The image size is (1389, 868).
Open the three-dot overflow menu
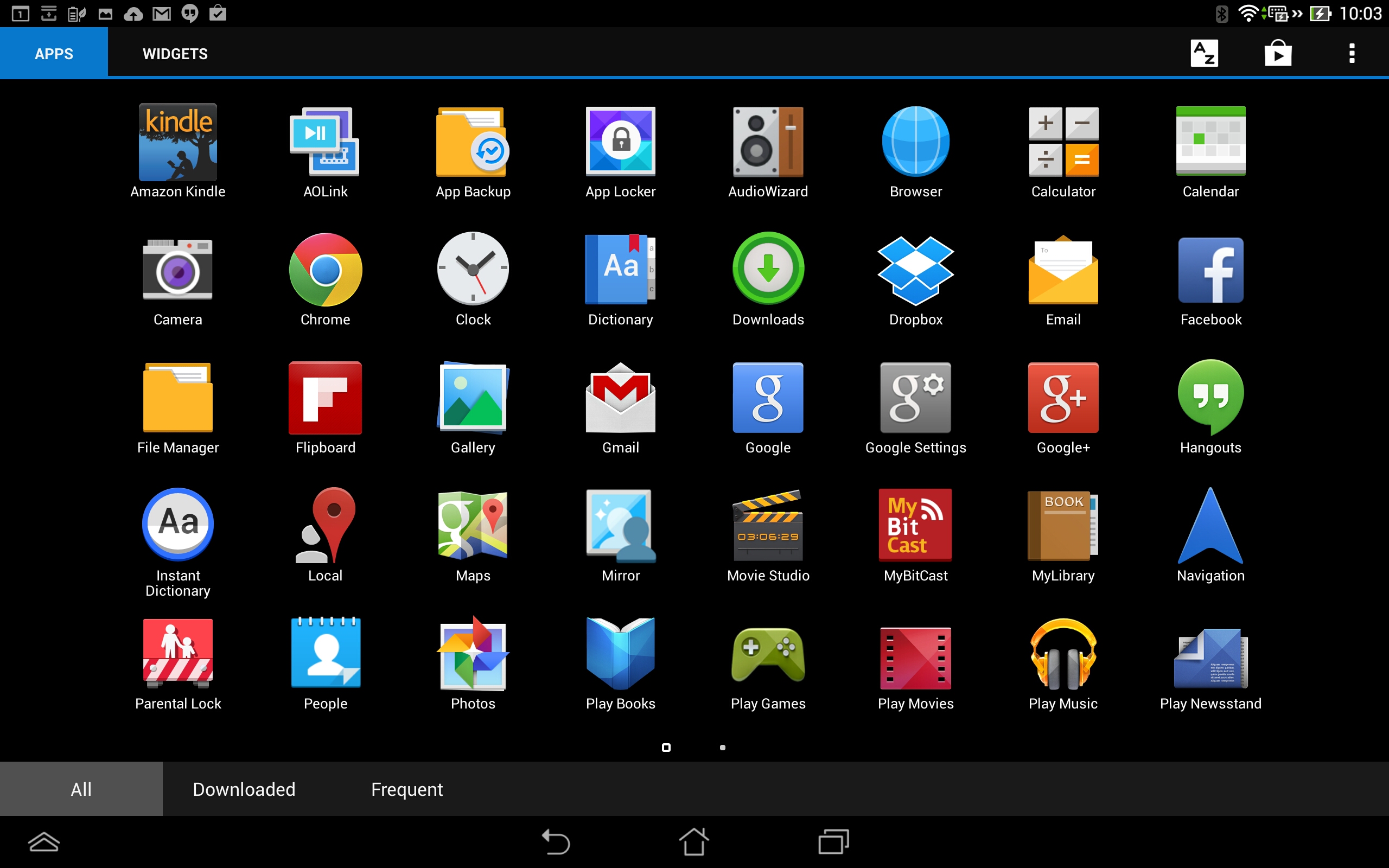pos(1352,53)
